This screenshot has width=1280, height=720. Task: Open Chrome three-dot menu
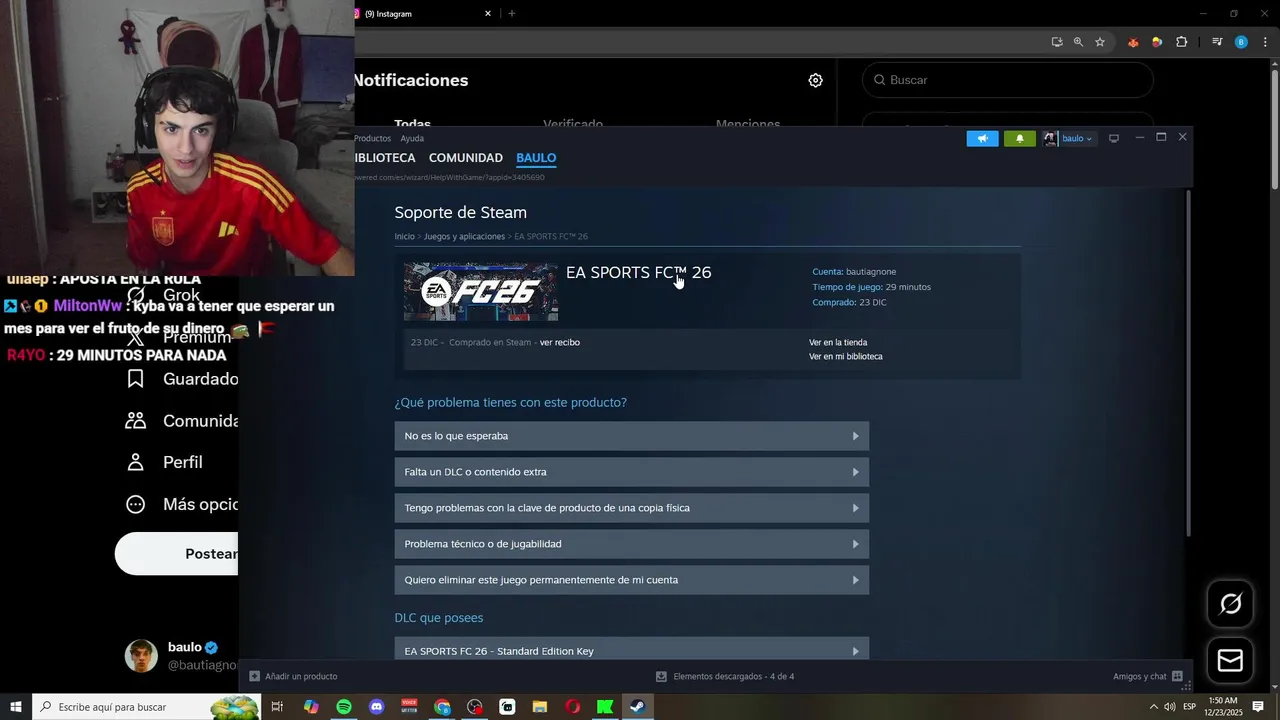click(1266, 42)
